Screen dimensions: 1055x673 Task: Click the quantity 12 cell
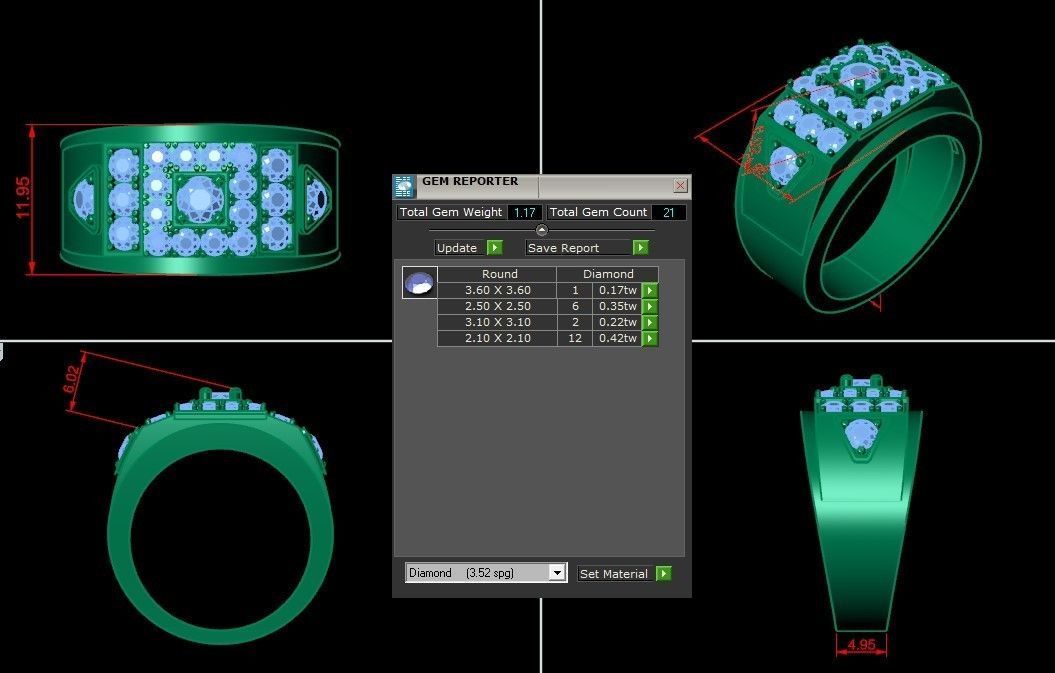point(575,339)
